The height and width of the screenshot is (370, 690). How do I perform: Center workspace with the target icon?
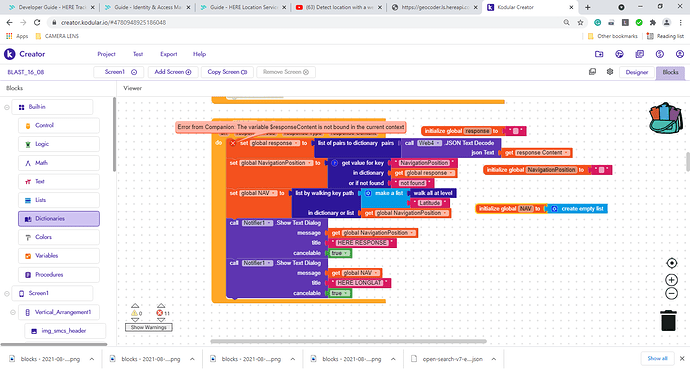click(x=672, y=263)
